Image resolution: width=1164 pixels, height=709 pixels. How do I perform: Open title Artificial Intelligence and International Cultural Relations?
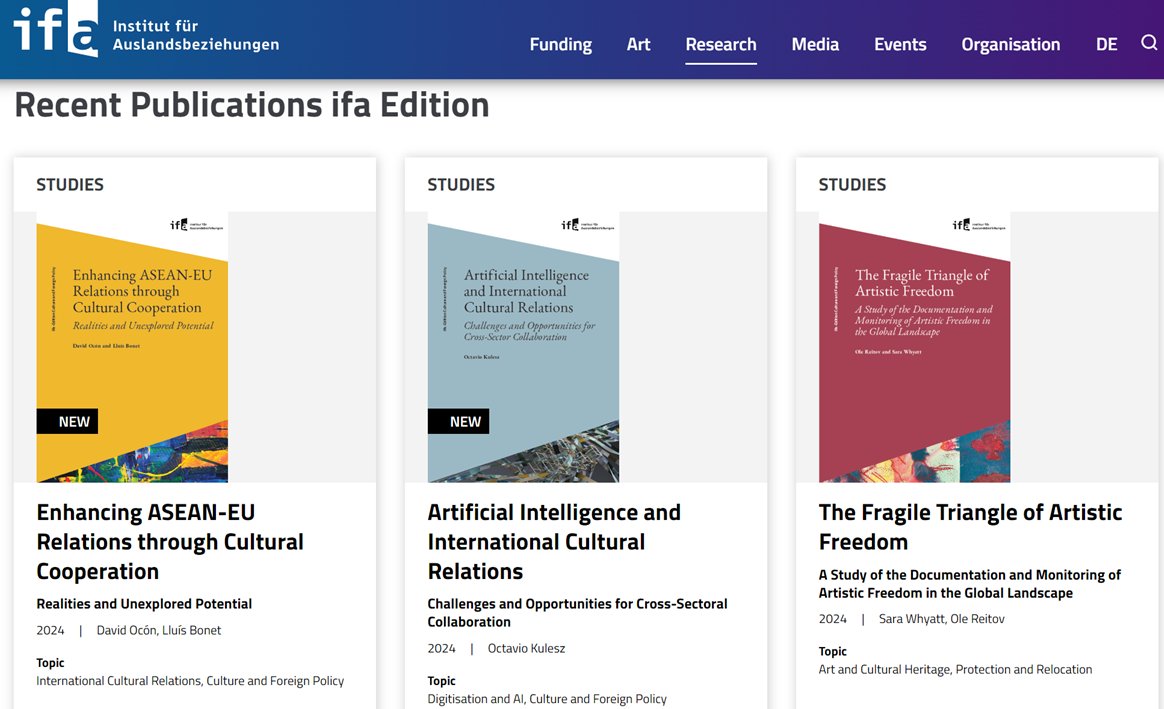[554, 542]
